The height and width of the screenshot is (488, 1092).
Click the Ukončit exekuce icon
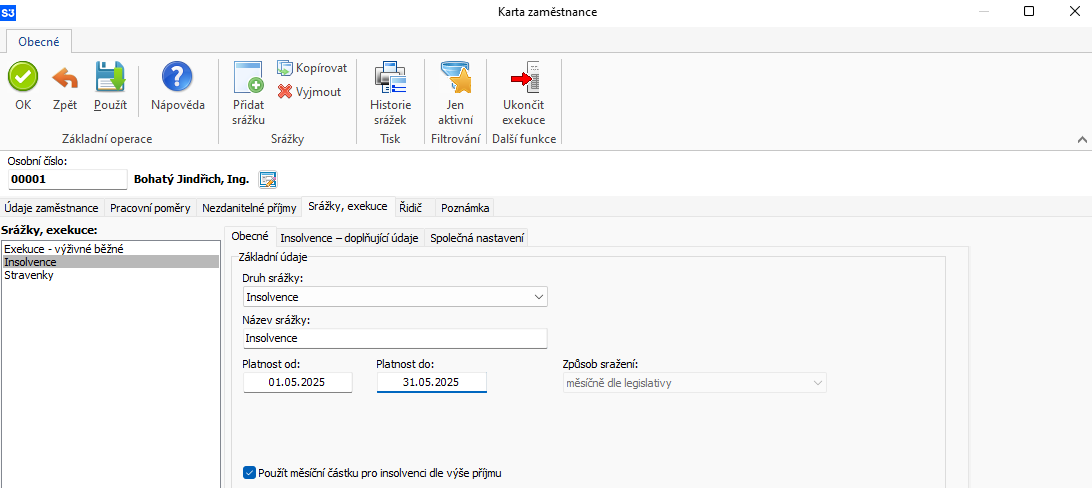(524, 77)
